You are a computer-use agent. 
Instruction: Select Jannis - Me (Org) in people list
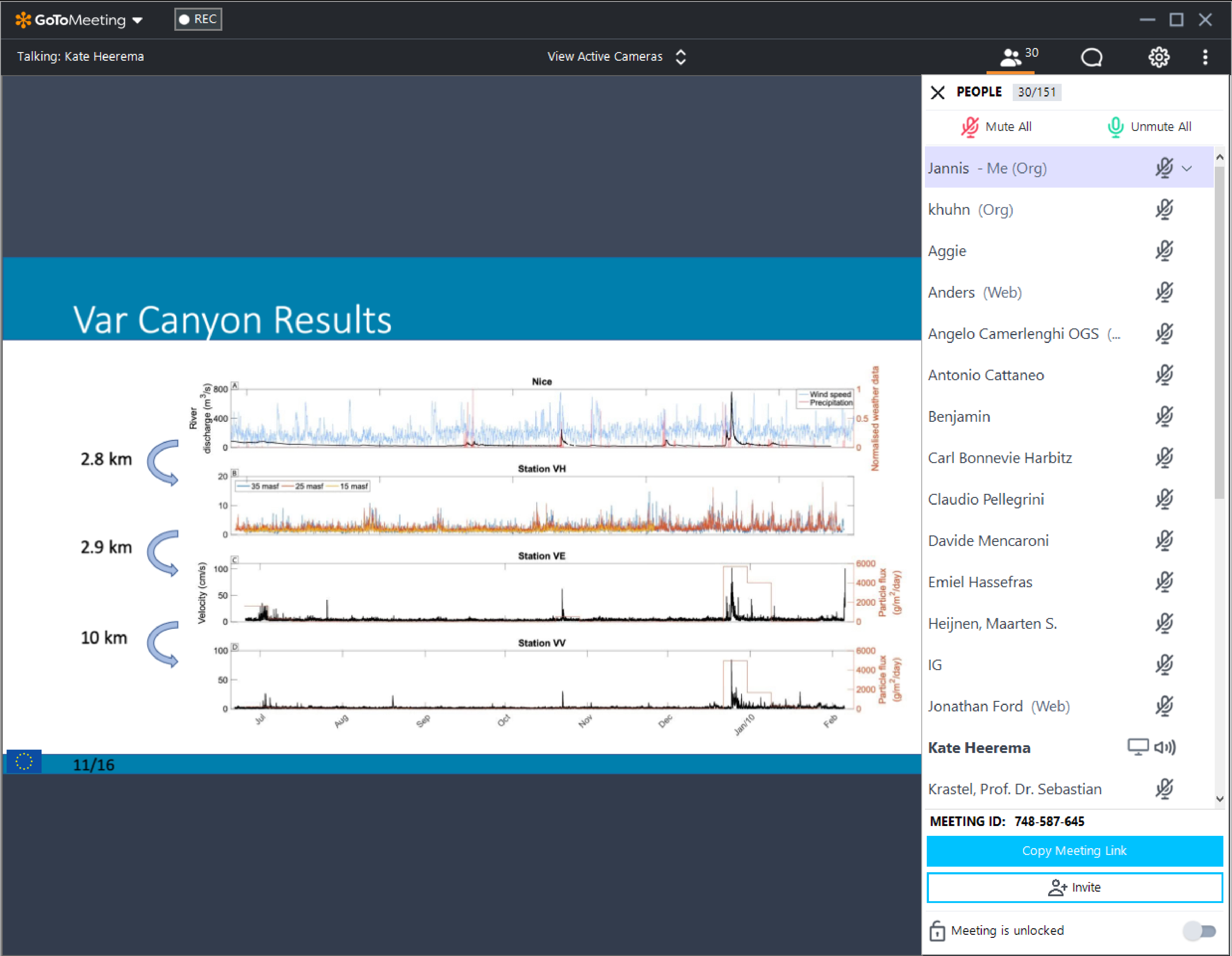1069,168
